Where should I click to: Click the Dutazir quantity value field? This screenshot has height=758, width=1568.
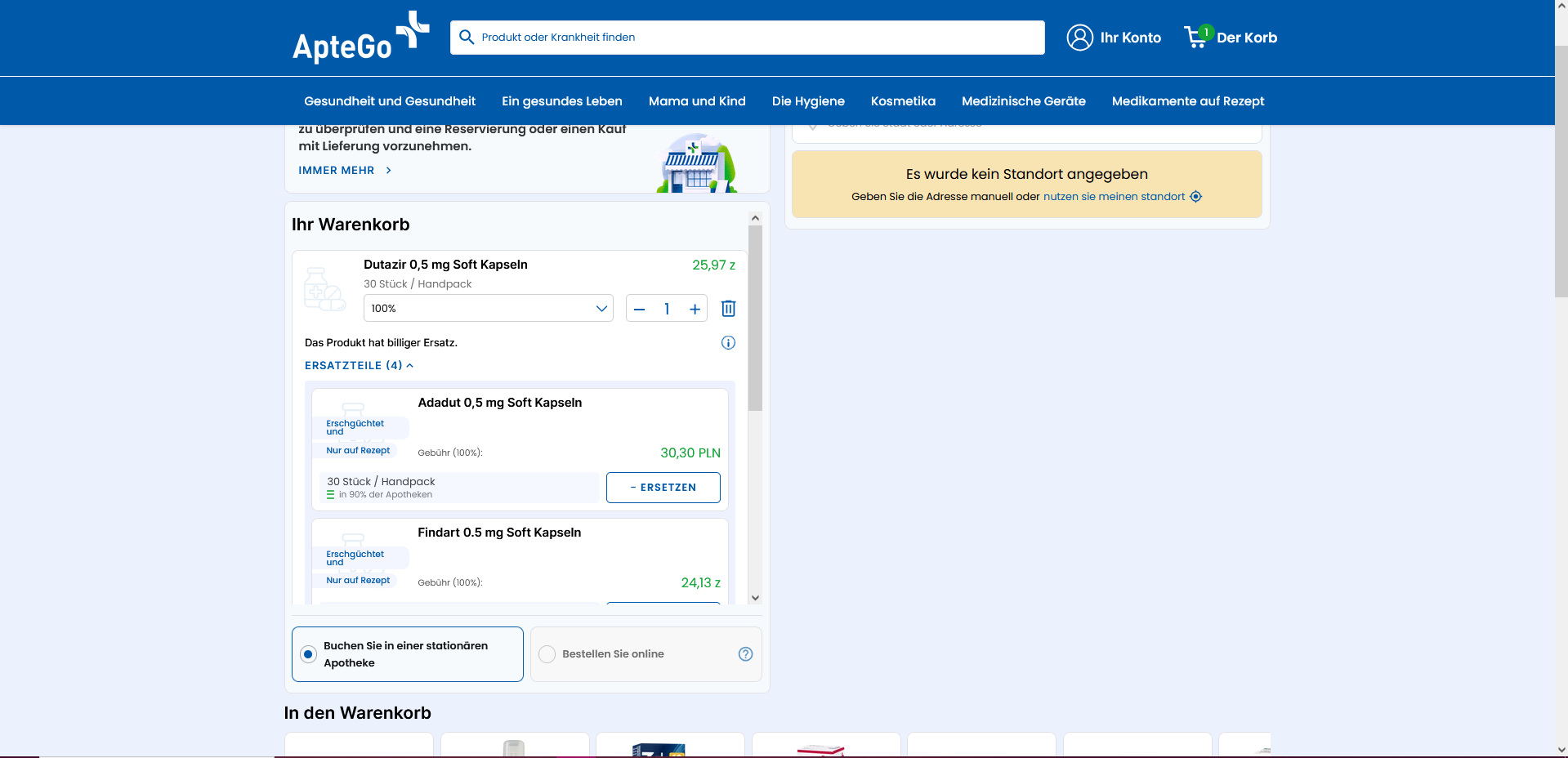click(667, 309)
